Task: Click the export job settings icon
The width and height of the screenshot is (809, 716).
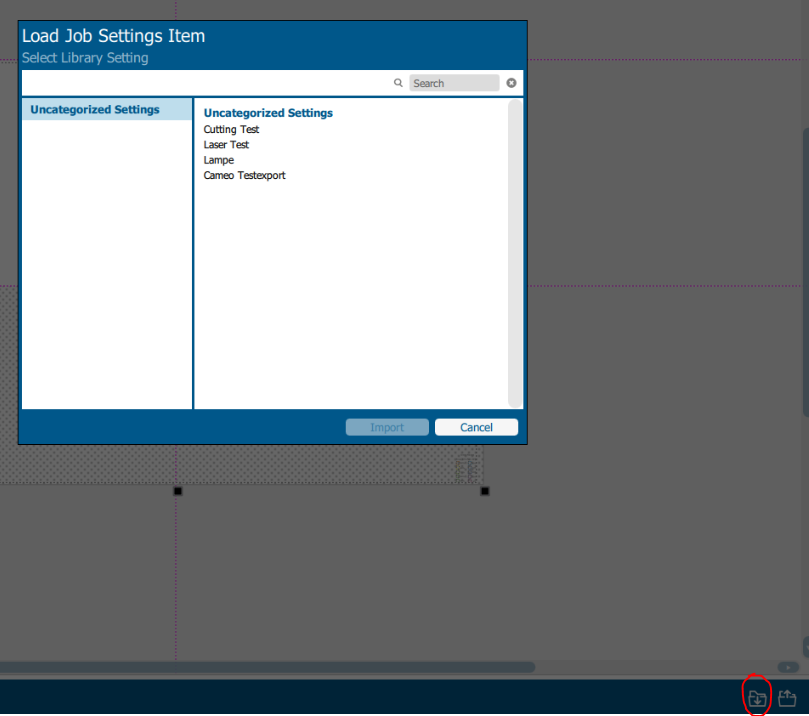Action: point(787,698)
